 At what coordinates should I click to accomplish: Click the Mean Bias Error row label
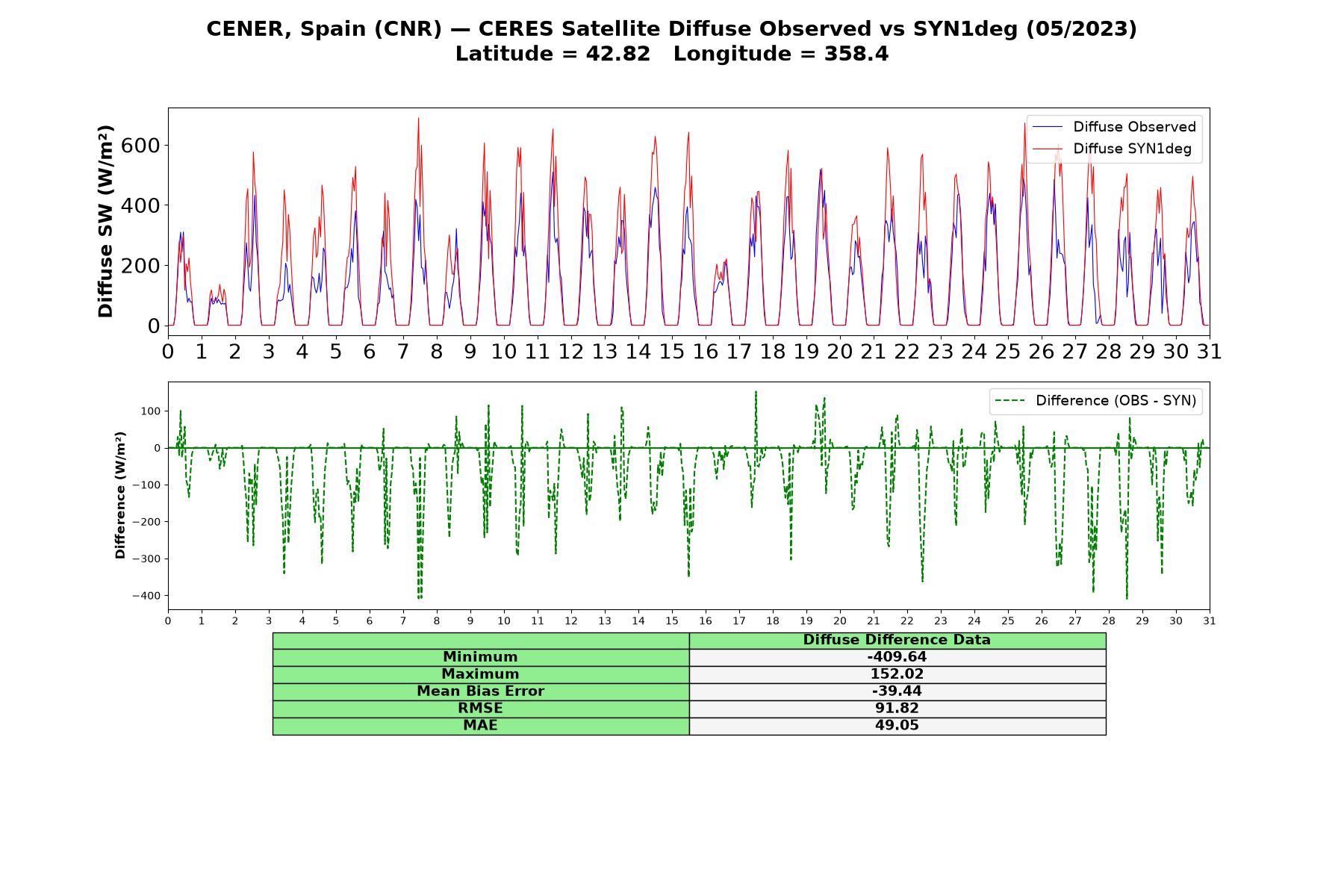tap(480, 691)
